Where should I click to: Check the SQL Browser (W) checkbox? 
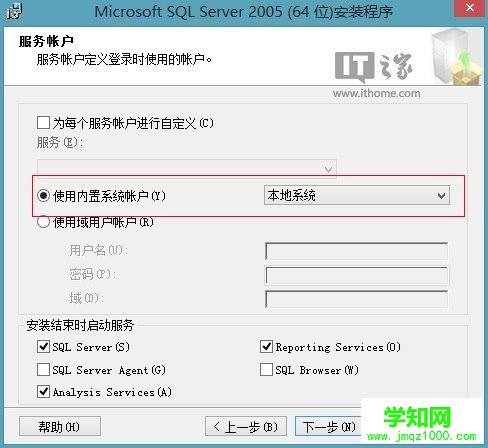(266, 370)
